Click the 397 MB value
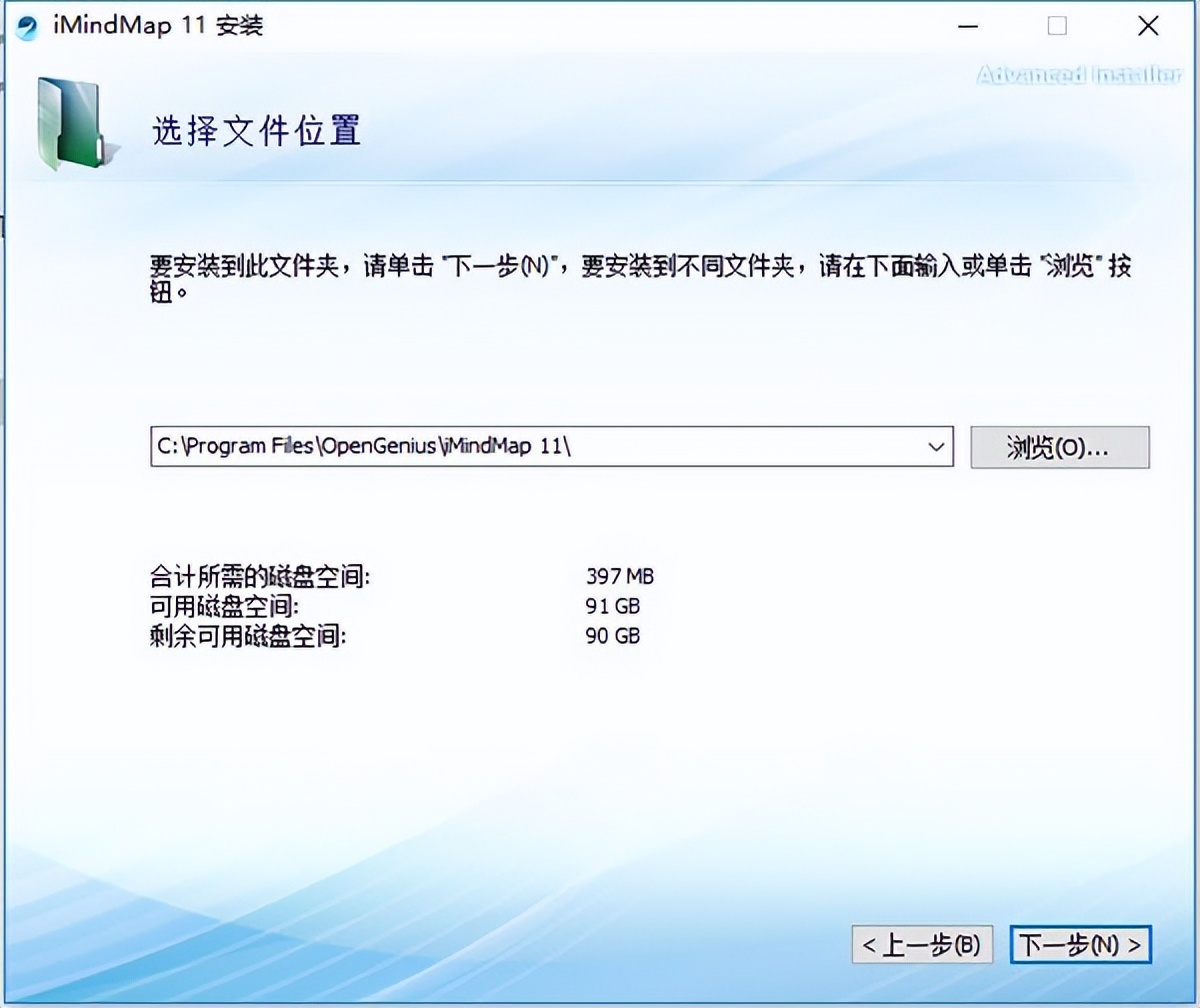This screenshot has width=1200, height=1008. (x=620, y=577)
